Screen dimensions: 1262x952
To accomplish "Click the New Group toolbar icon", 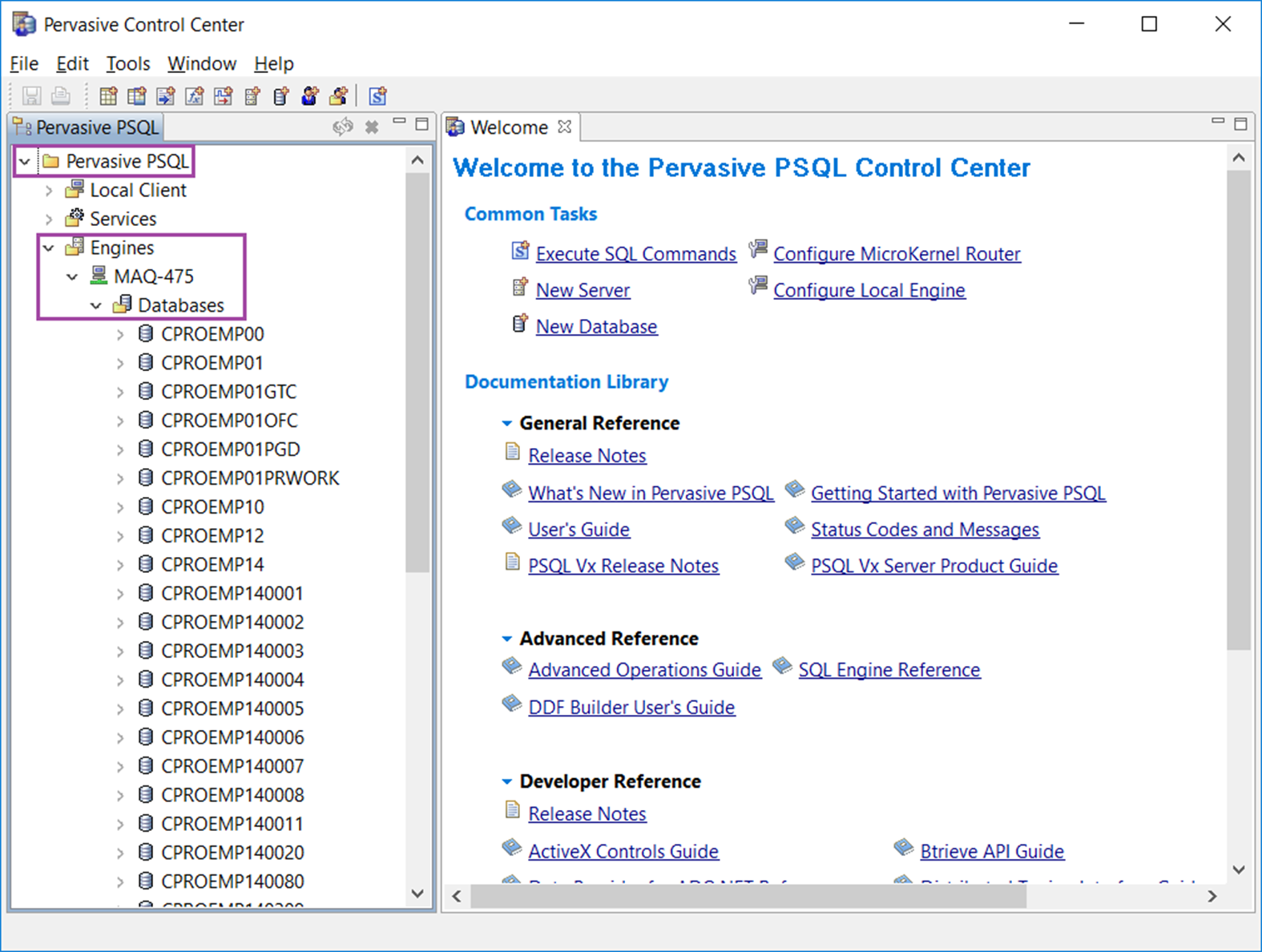I will click(339, 96).
